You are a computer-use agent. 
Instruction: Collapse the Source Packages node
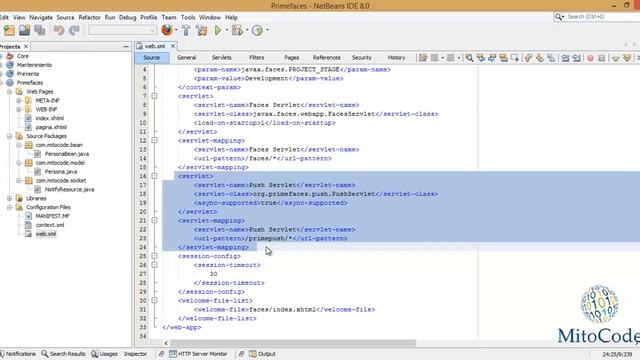click(x=9, y=136)
